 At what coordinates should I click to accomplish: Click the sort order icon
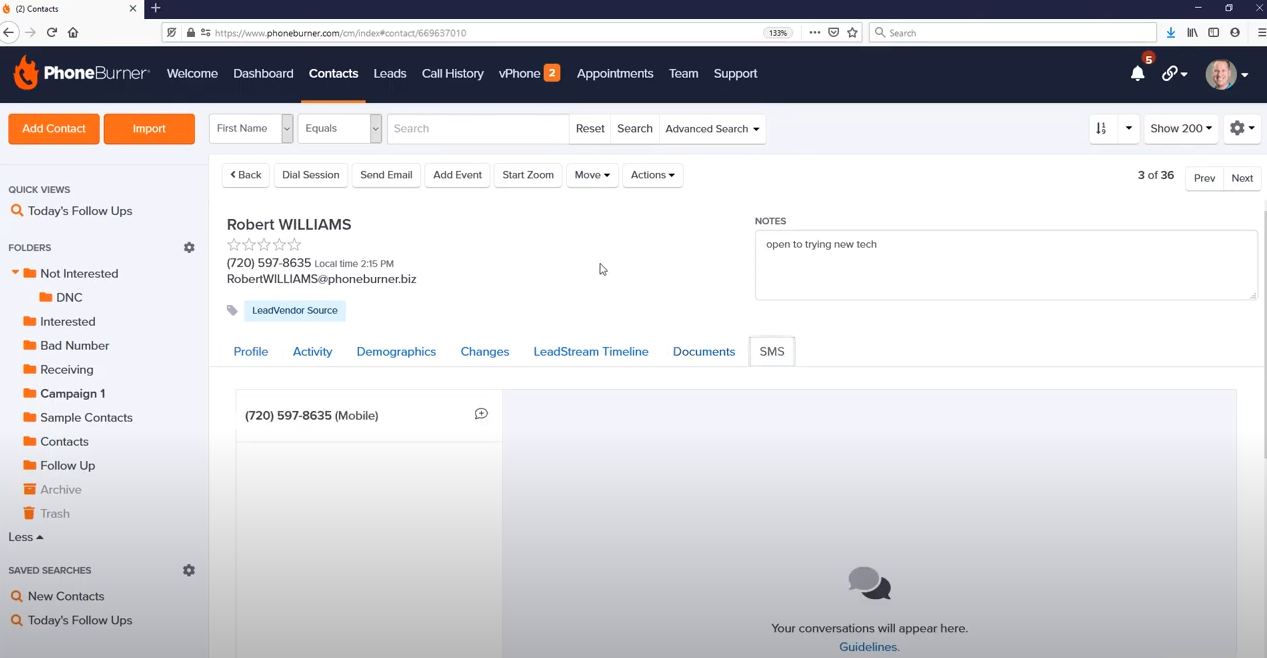(1102, 128)
